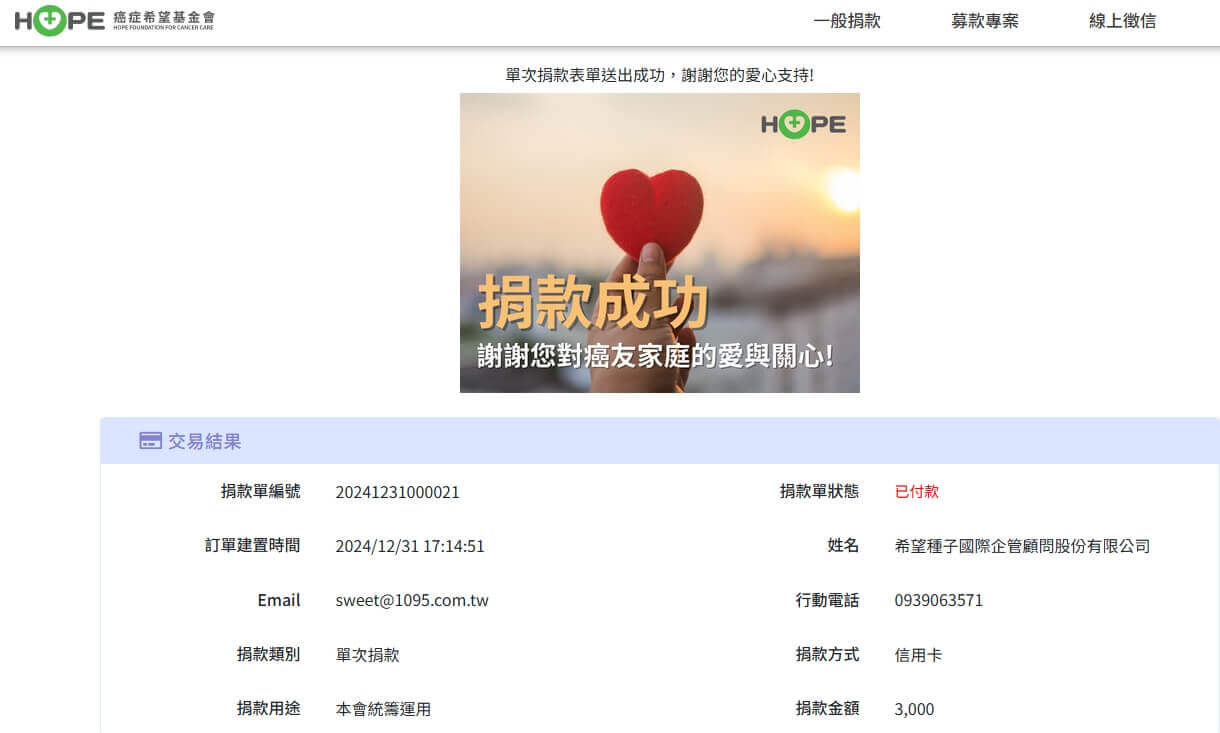Click the donor name 希望種子國際企管顧問股份有限公司
Image resolution: width=1220 pixels, height=733 pixels.
[1022, 546]
